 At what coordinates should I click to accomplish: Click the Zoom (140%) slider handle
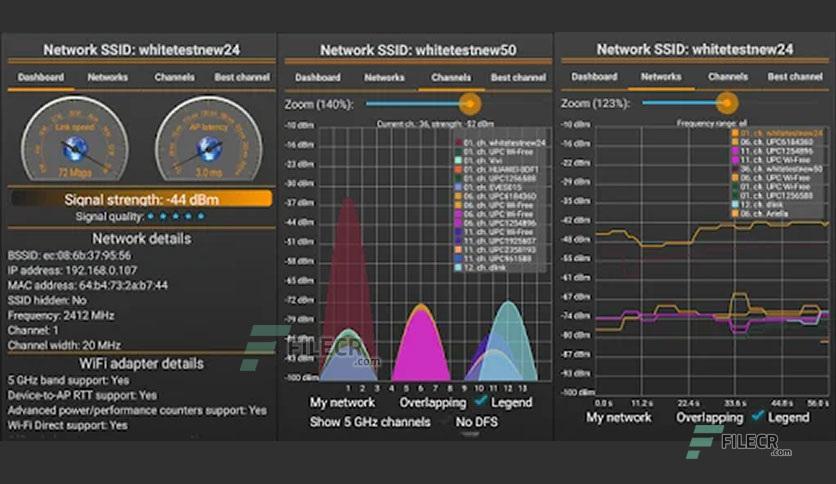pyautogui.click(x=470, y=104)
